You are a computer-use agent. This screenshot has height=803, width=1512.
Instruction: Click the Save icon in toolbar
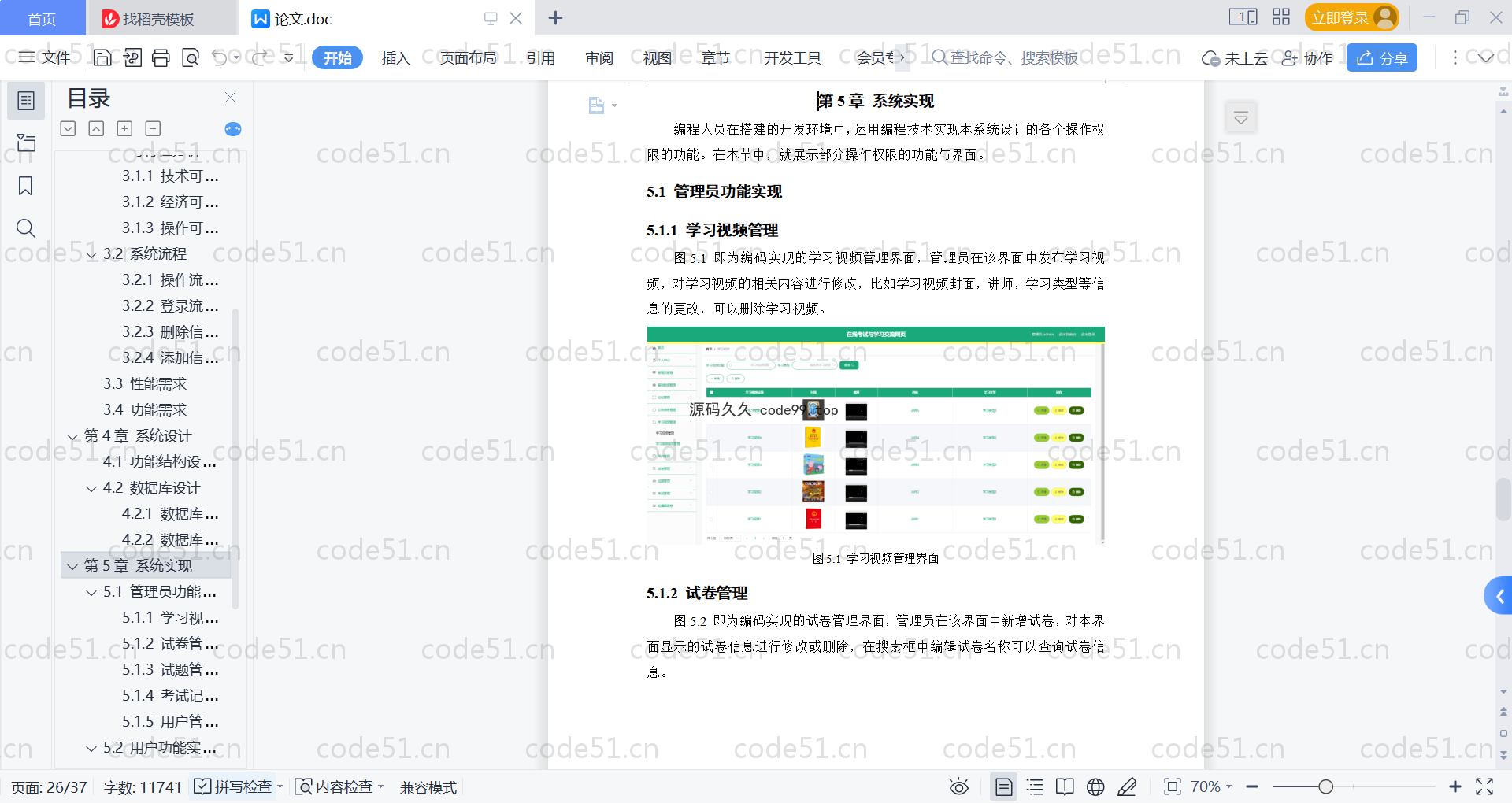pos(102,57)
